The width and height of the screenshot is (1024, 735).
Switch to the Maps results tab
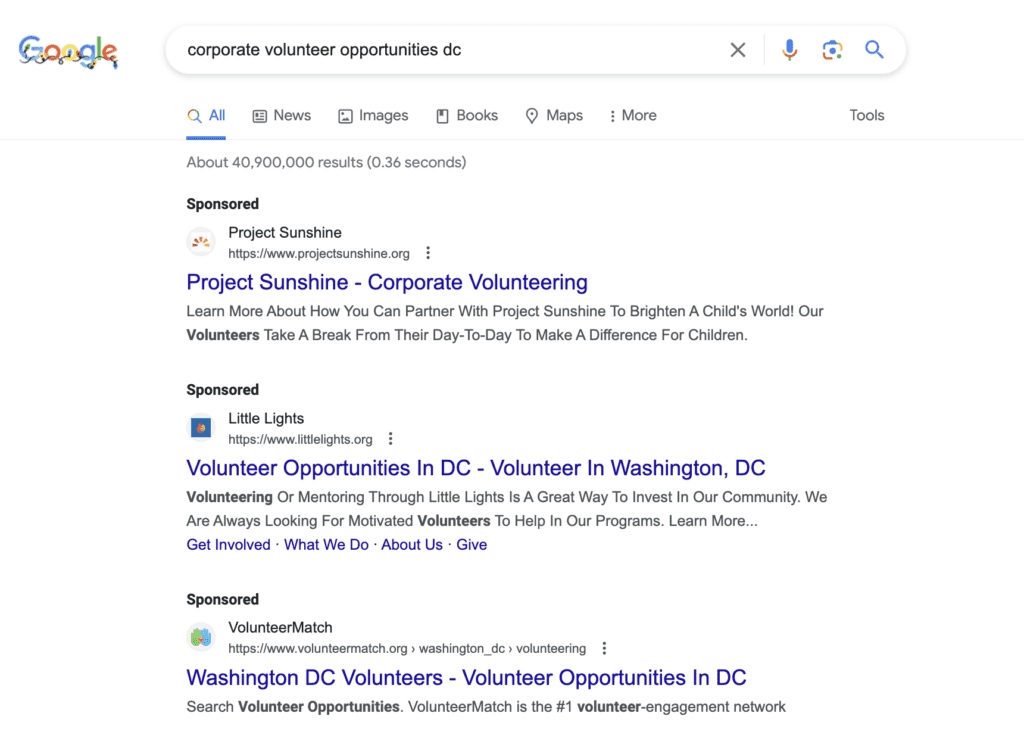pyautogui.click(x=554, y=116)
